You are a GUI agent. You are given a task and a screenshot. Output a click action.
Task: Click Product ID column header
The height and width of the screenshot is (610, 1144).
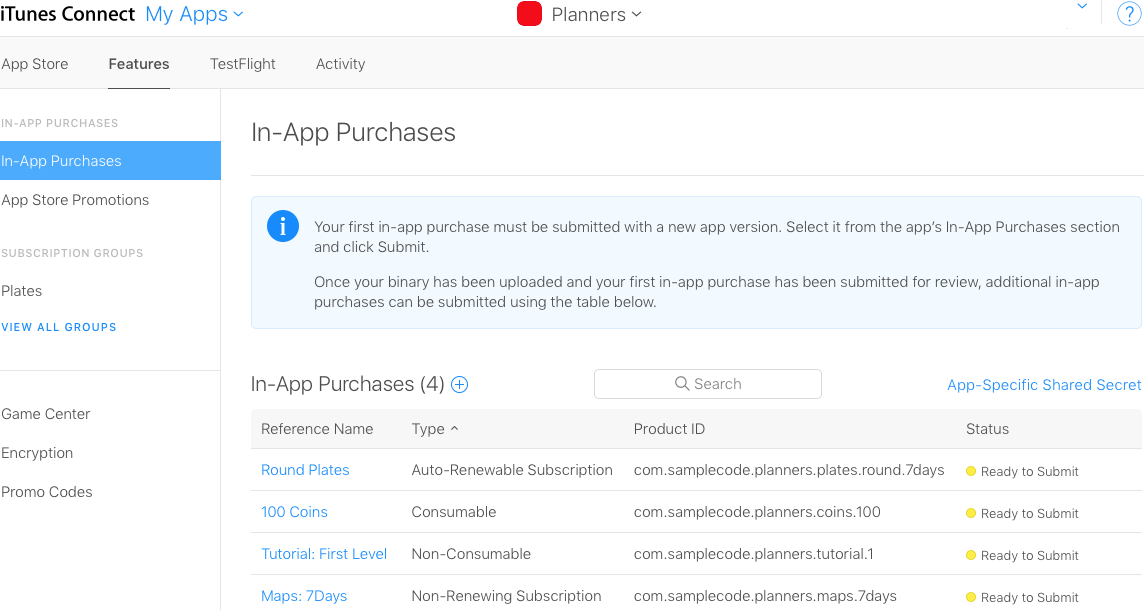tap(669, 429)
